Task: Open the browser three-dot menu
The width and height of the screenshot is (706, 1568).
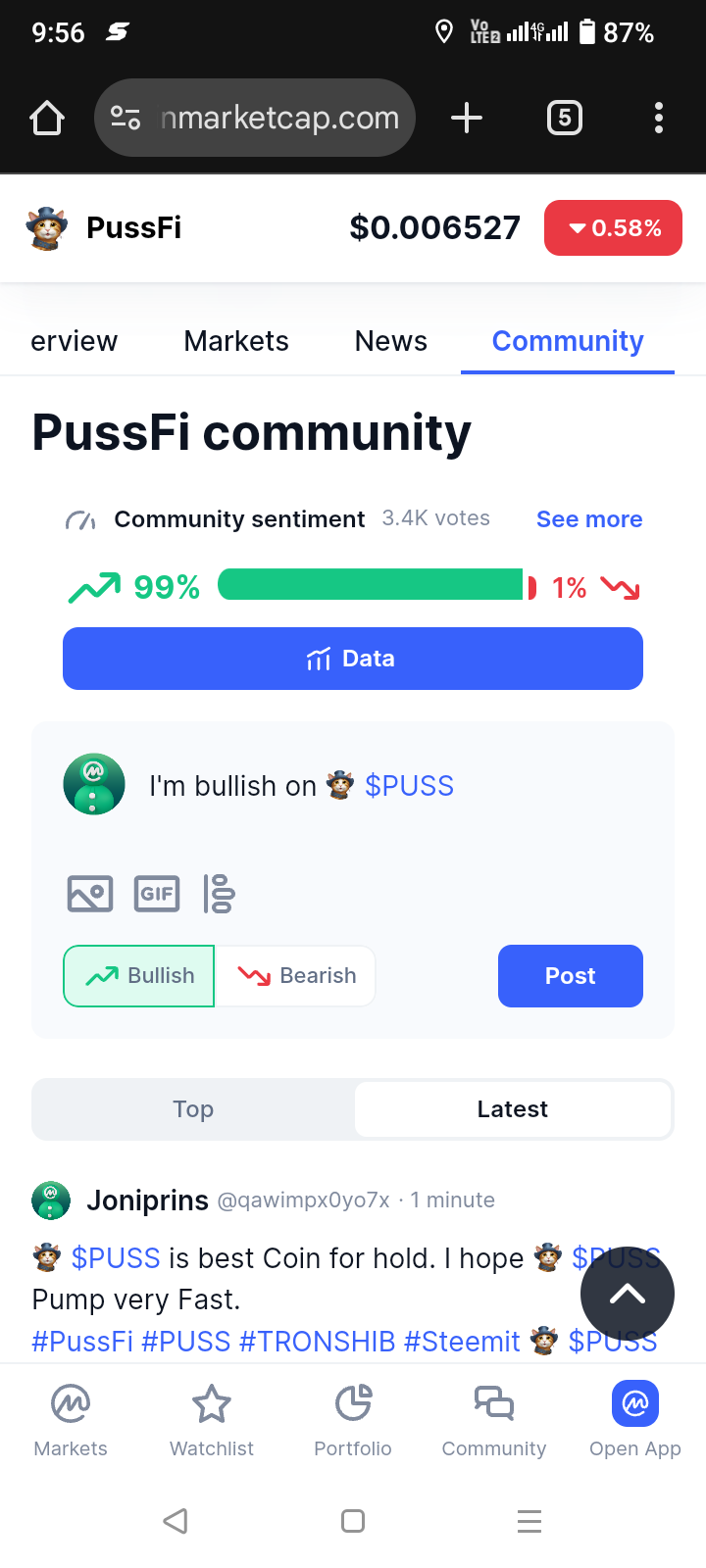Action: pos(658,119)
